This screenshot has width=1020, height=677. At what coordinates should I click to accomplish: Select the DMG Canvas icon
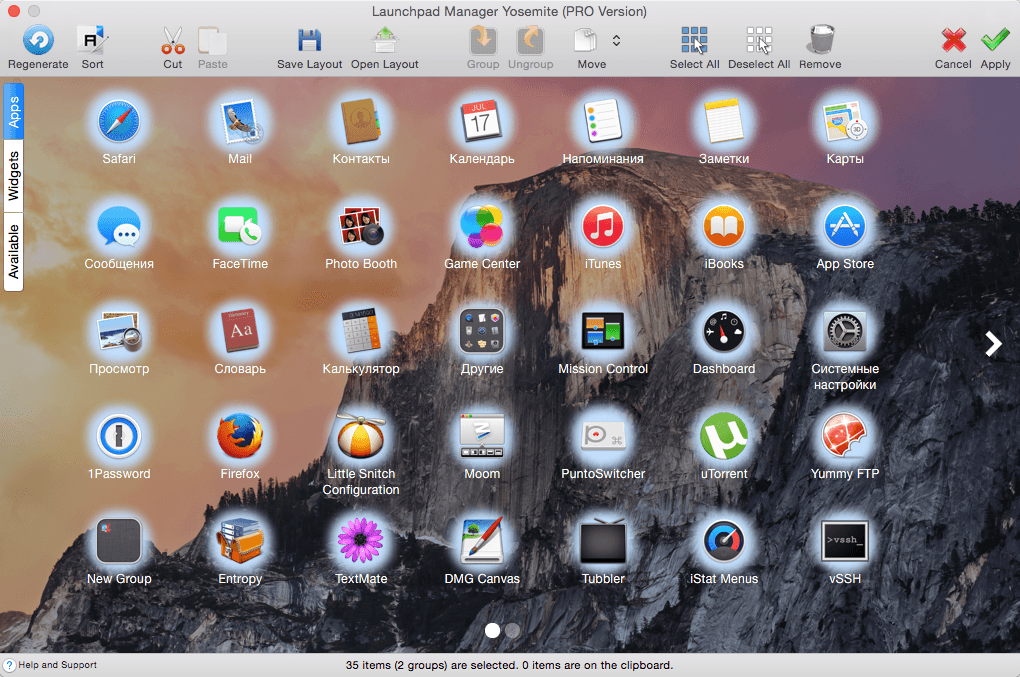coord(481,541)
